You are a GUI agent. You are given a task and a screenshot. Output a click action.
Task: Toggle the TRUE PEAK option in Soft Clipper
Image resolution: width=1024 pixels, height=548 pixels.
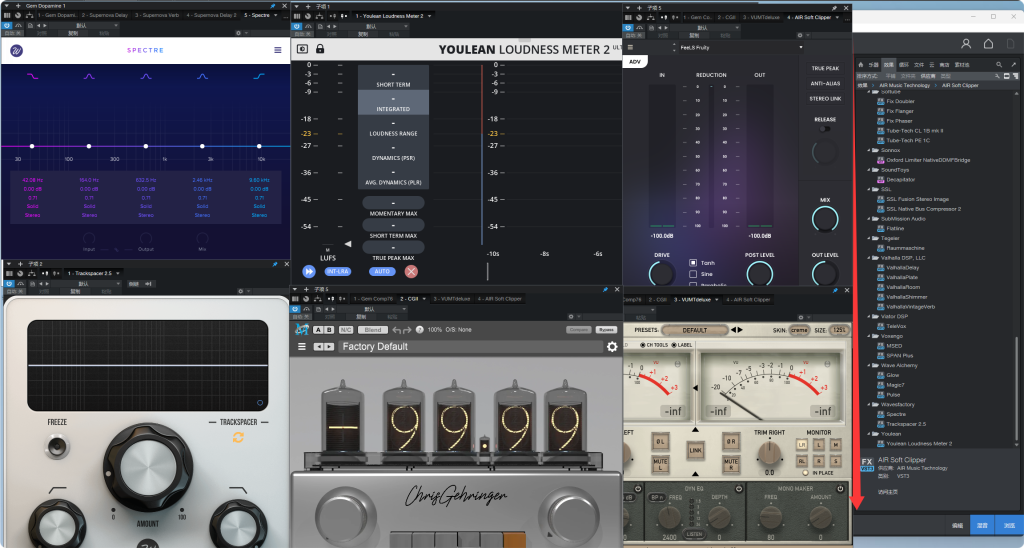825,68
